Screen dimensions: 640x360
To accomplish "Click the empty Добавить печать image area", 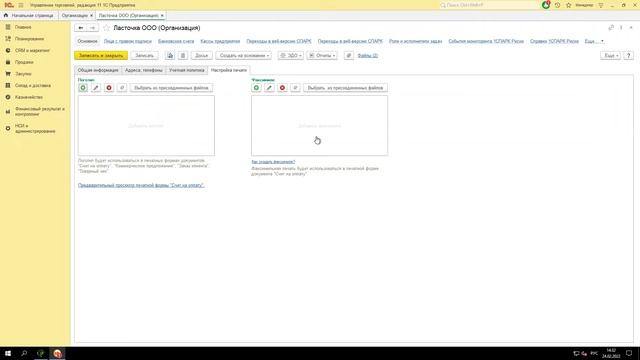I will [146, 126].
